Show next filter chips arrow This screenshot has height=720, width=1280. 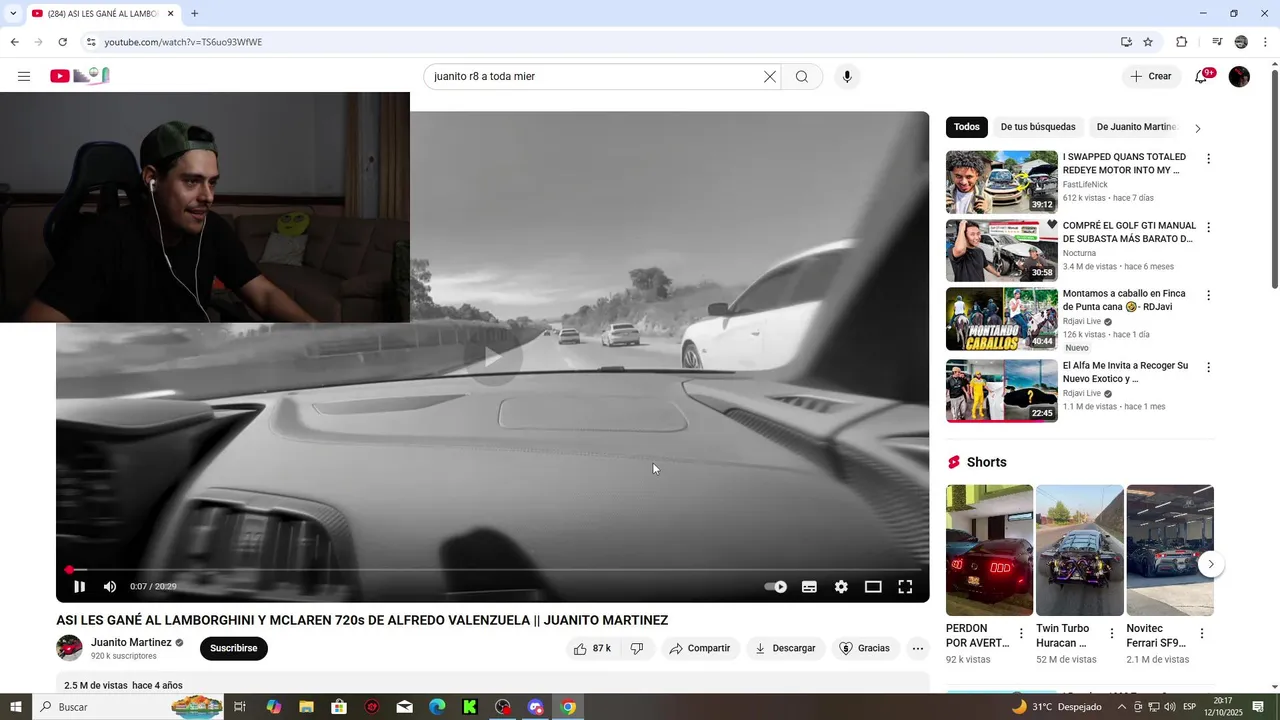click(x=1198, y=128)
